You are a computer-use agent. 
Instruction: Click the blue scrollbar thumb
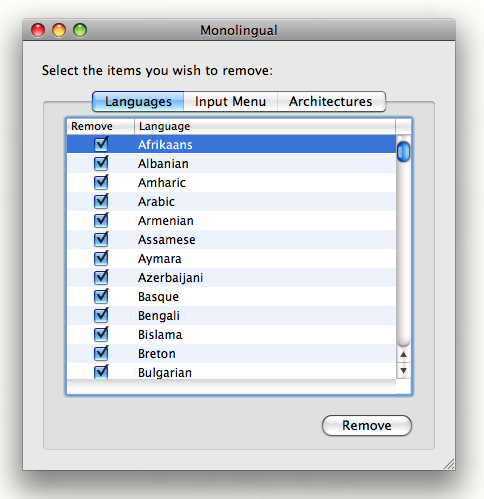tap(403, 152)
